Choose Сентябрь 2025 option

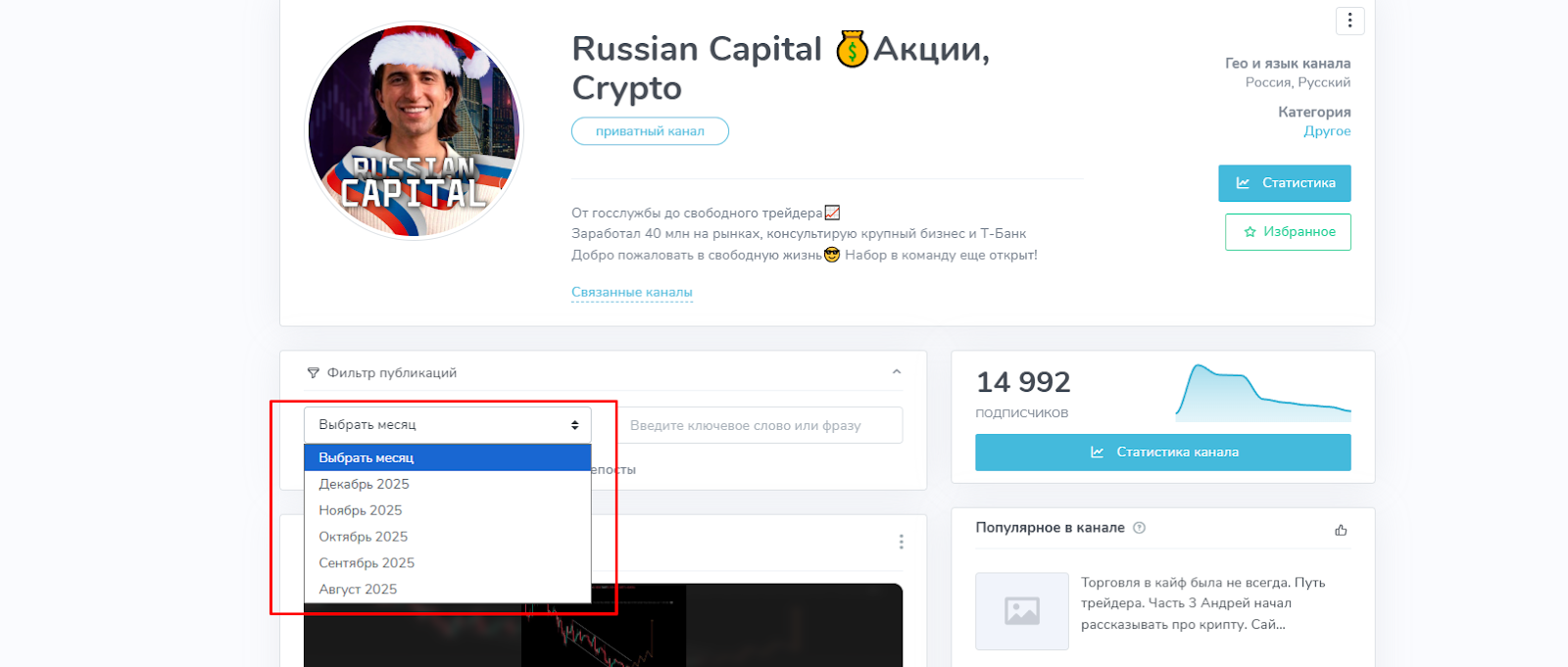click(448, 563)
